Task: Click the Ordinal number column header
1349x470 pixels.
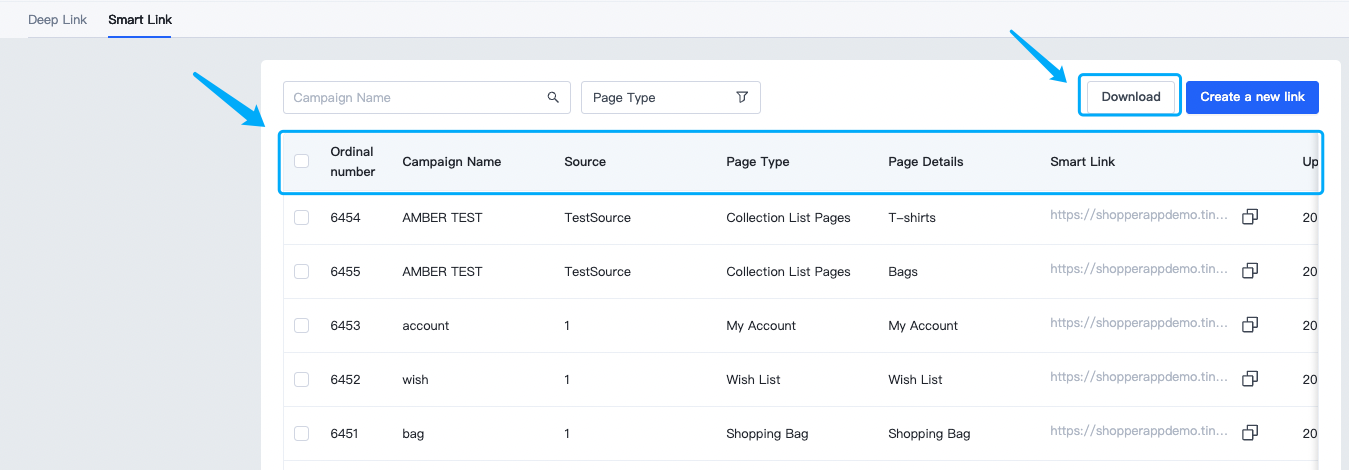Action: [353, 161]
